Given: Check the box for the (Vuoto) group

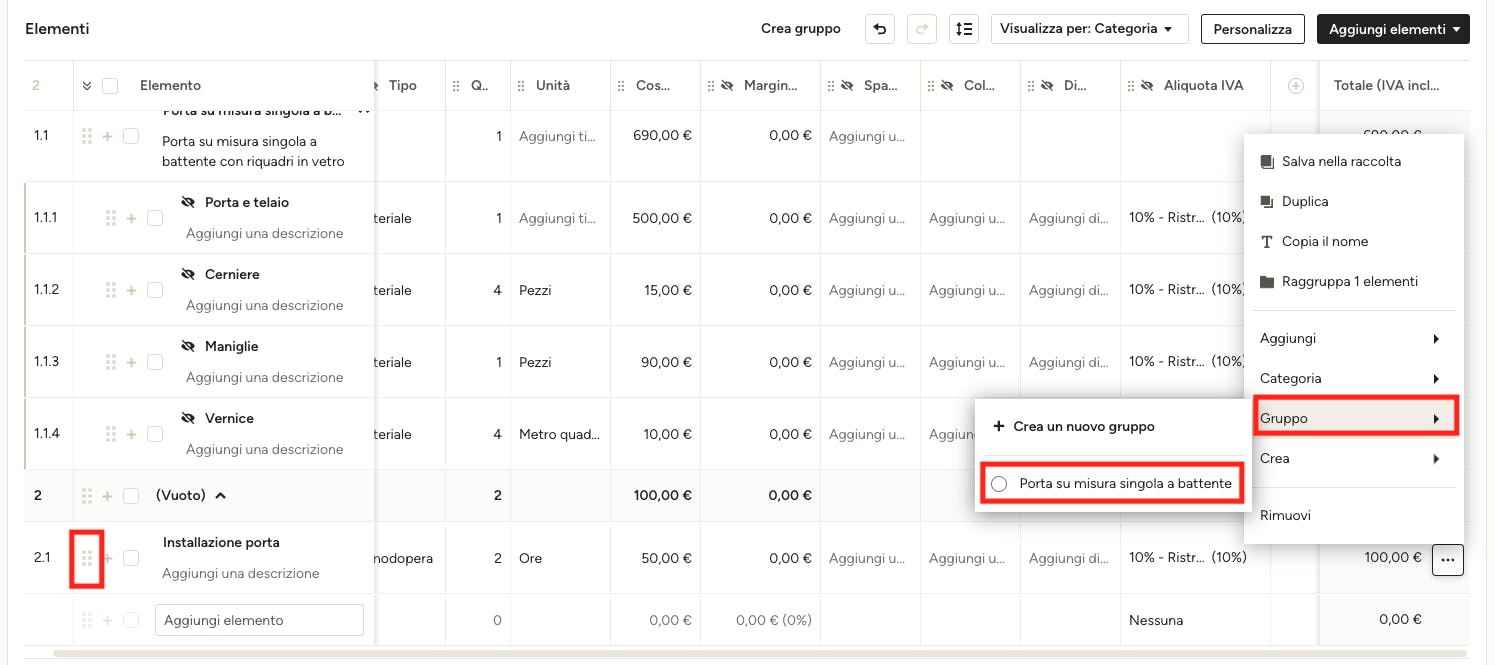Looking at the screenshot, I should click(x=131, y=495).
